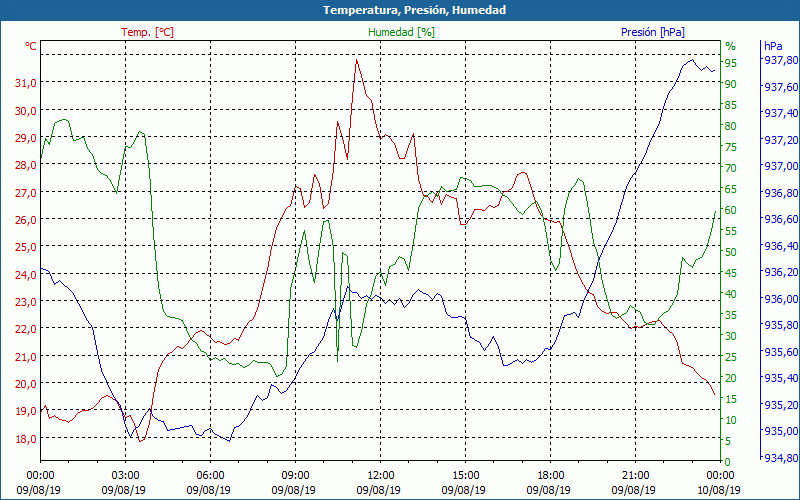Click the '26,0' temperature axis value
Viewport: 800px width, 500px height.
pos(26,219)
